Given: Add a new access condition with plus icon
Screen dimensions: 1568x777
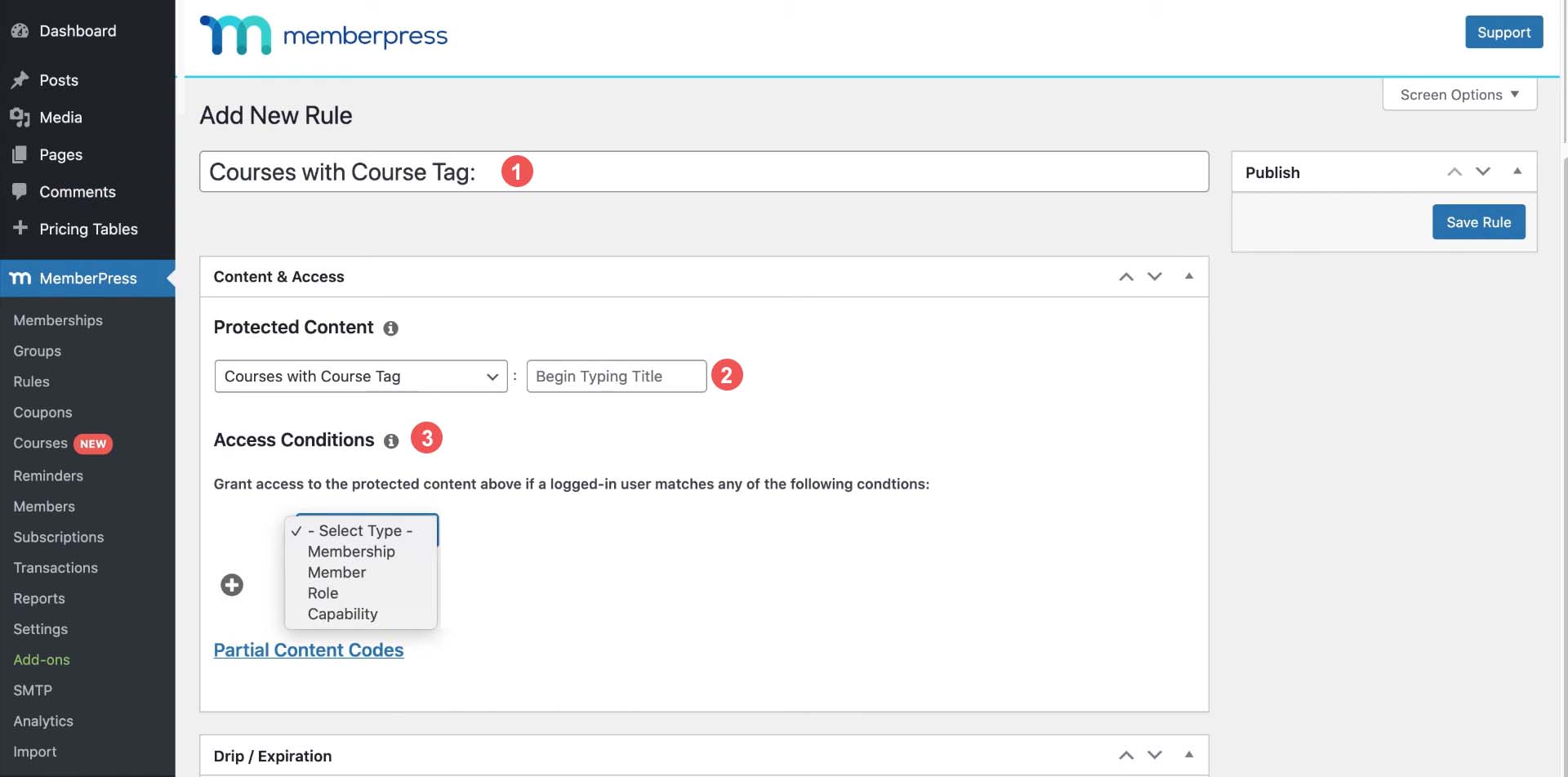Looking at the screenshot, I should tap(232, 585).
